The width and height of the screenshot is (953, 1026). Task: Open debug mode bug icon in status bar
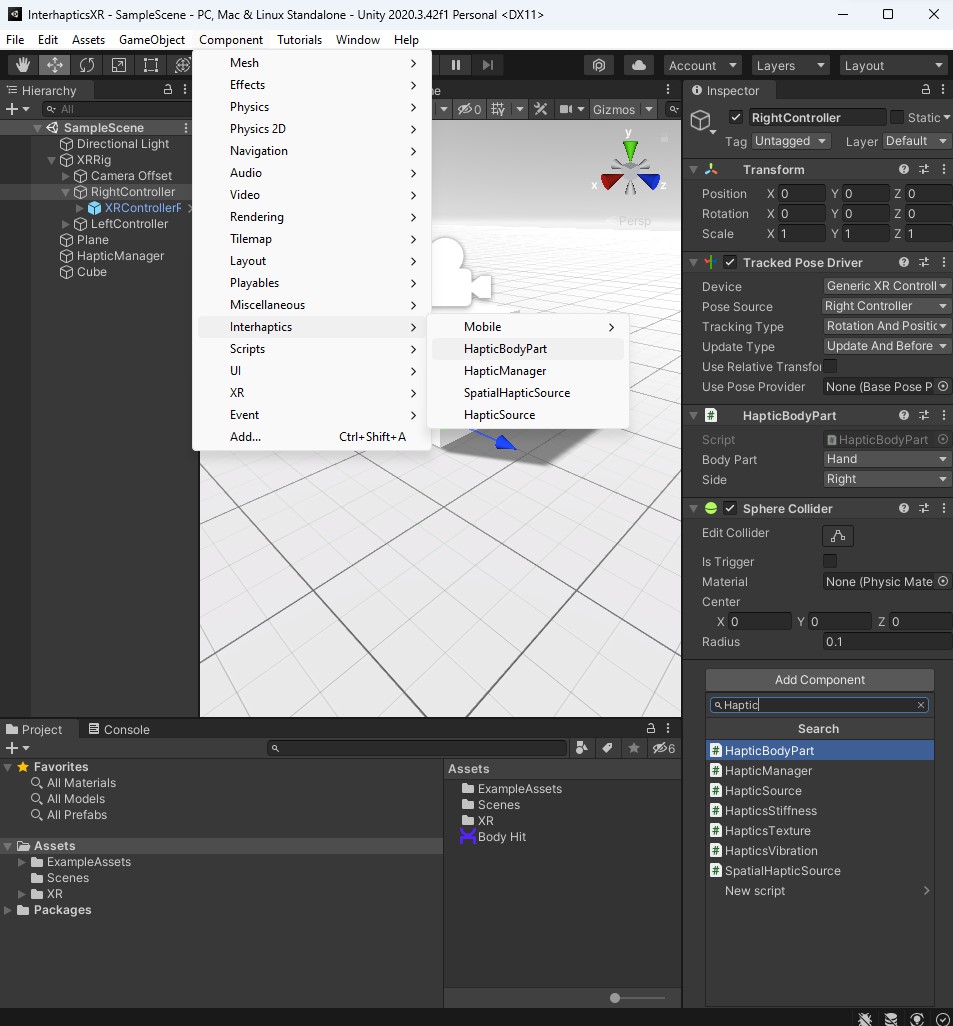[865, 1018]
